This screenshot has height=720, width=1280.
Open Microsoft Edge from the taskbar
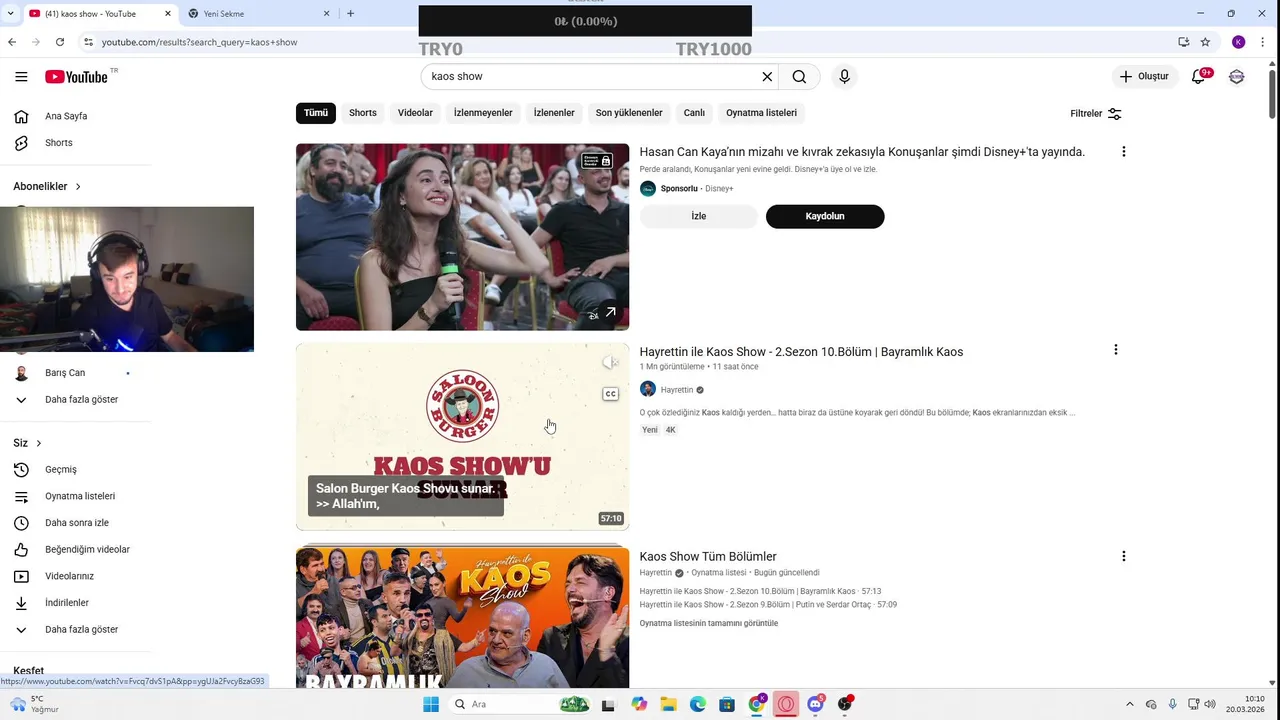coord(698,704)
